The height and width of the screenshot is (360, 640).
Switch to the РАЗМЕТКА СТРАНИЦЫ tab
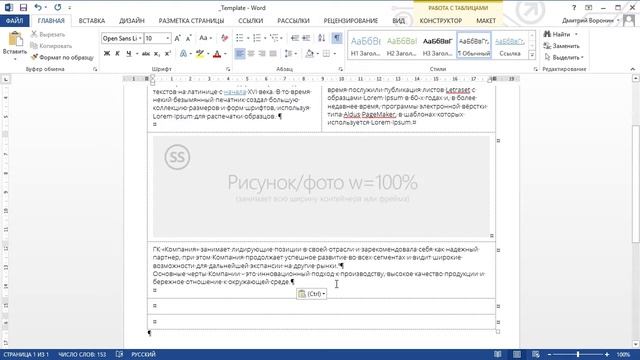point(191,20)
